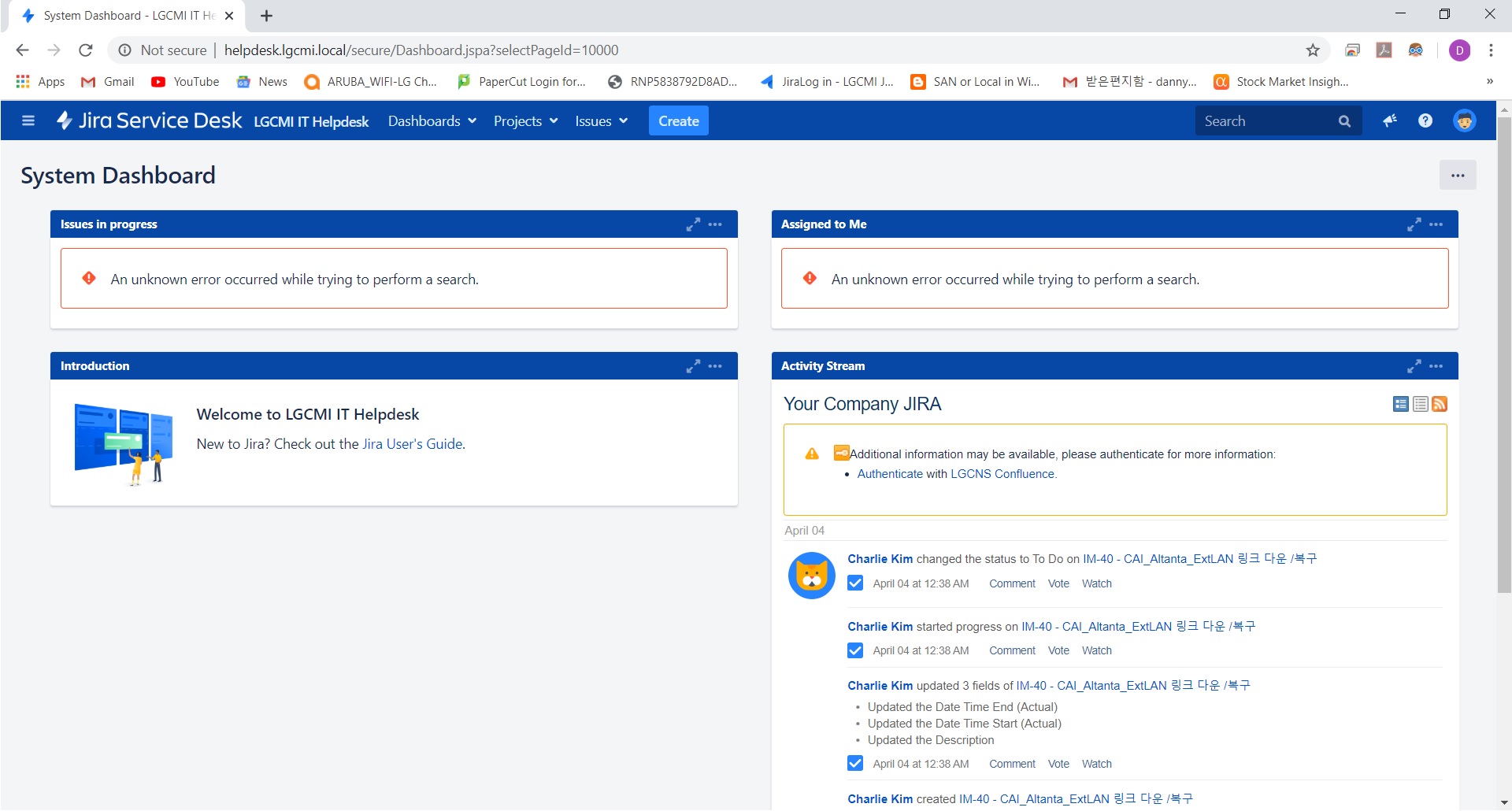Viewport: 1512px width, 811px height.
Task: Open the PDF extension icon in toolbar
Action: coord(1384,50)
